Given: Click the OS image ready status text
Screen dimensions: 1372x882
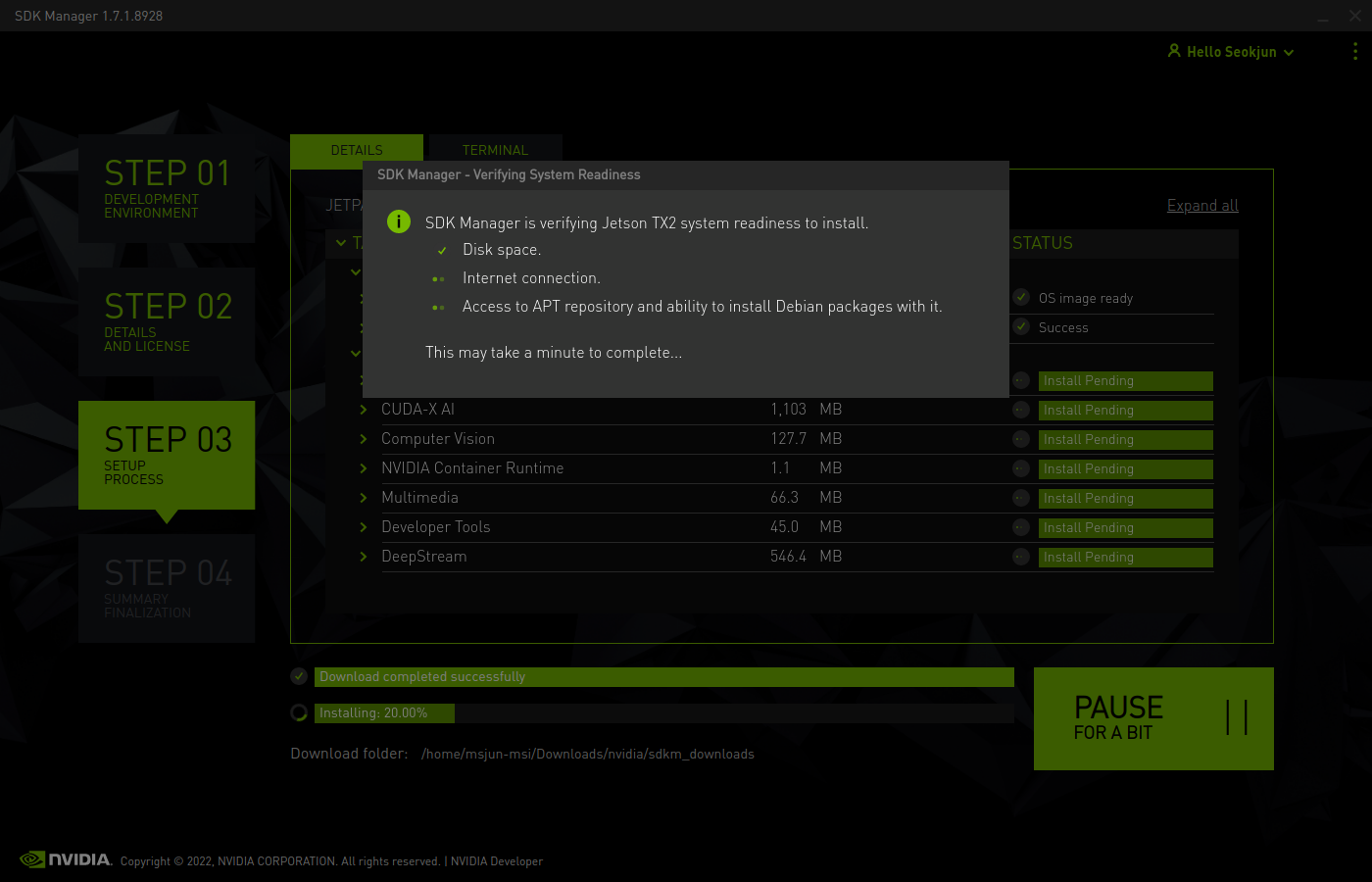Looking at the screenshot, I should click(x=1086, y=298).
